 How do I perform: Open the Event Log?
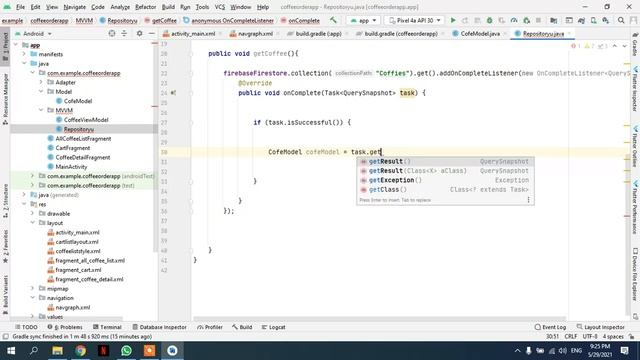(x=550, y=327)
